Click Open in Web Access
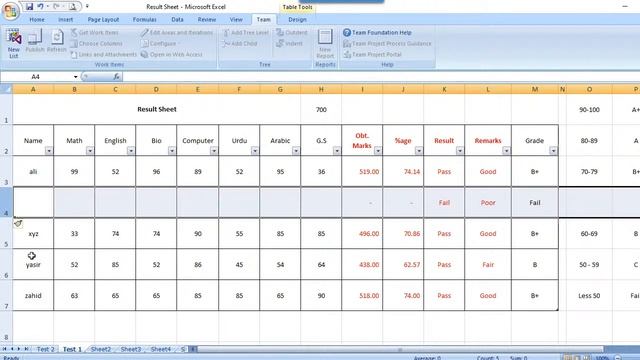Screen dimensions: 640x360 [171, 54]
